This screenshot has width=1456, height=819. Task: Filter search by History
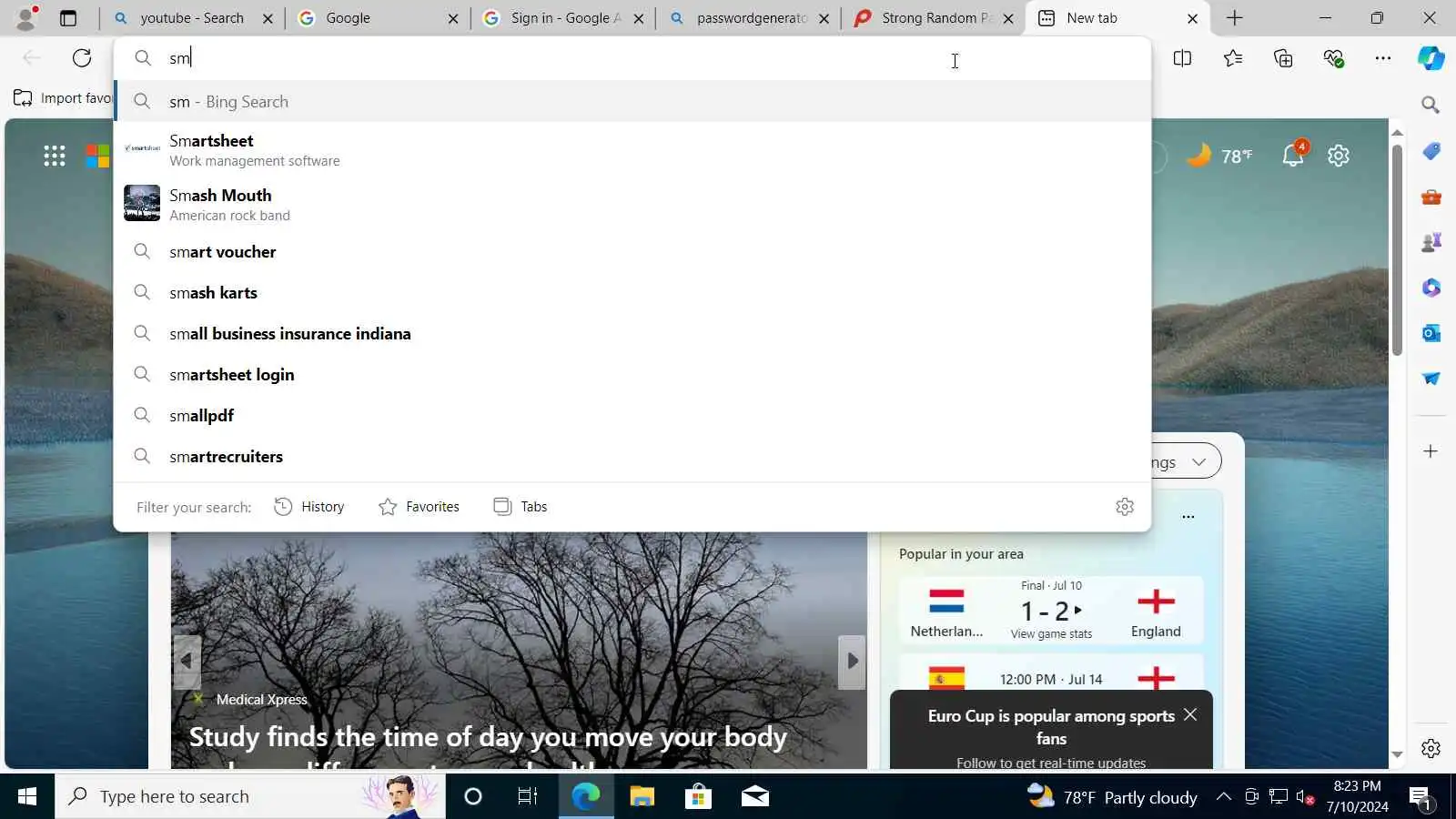pyautogui.click(x=309, y=507)
